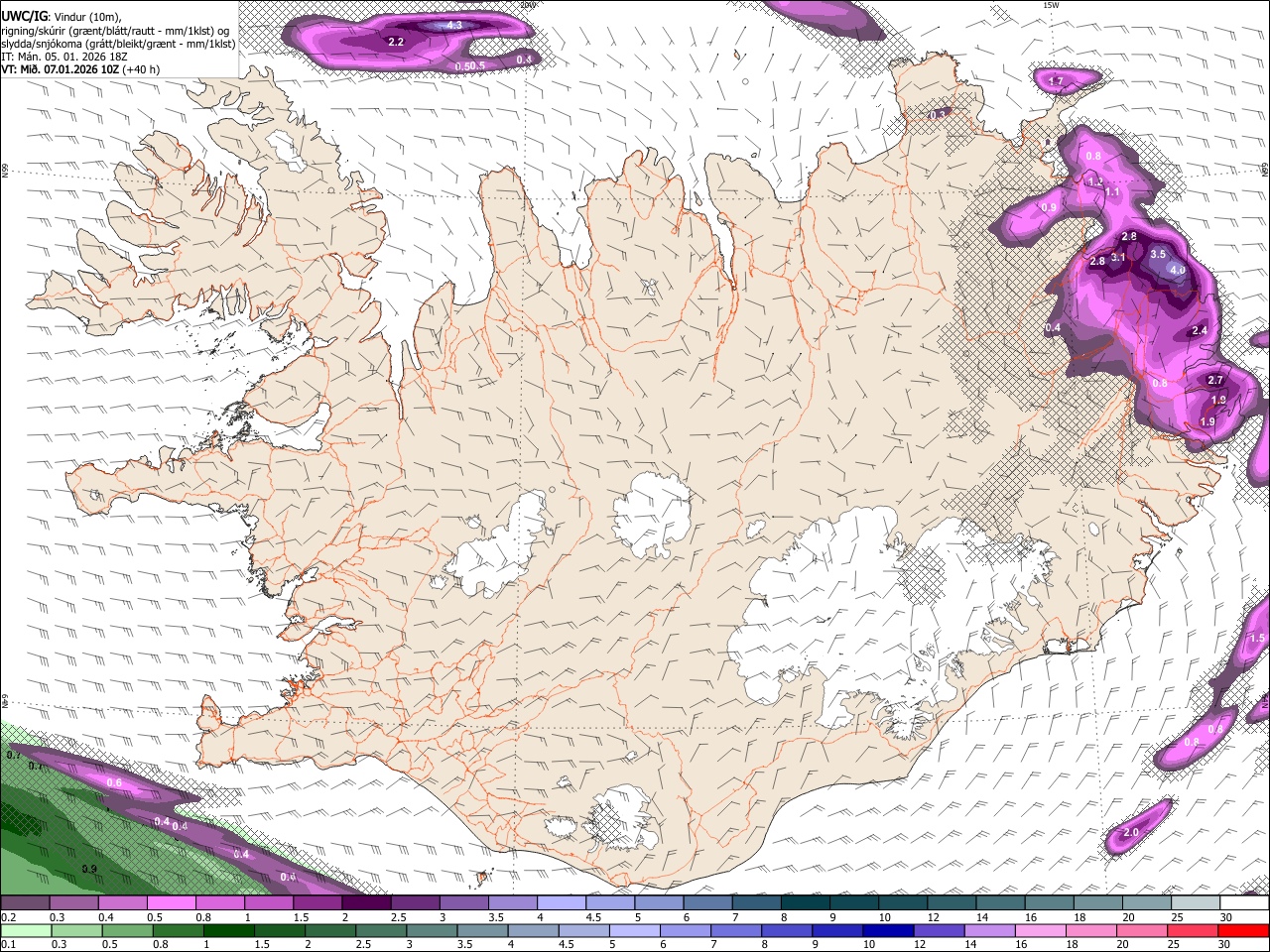Screen dimensions: 1270x952
Task: Select the '0.2' label starting the snow scale
Action: [8, 917]
